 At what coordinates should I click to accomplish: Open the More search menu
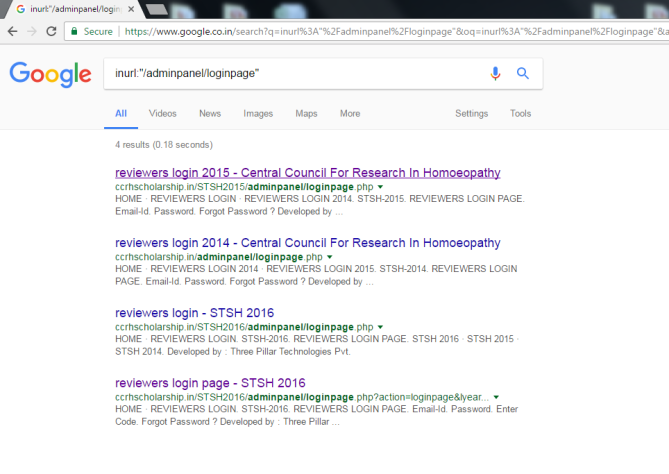point(350,113)
